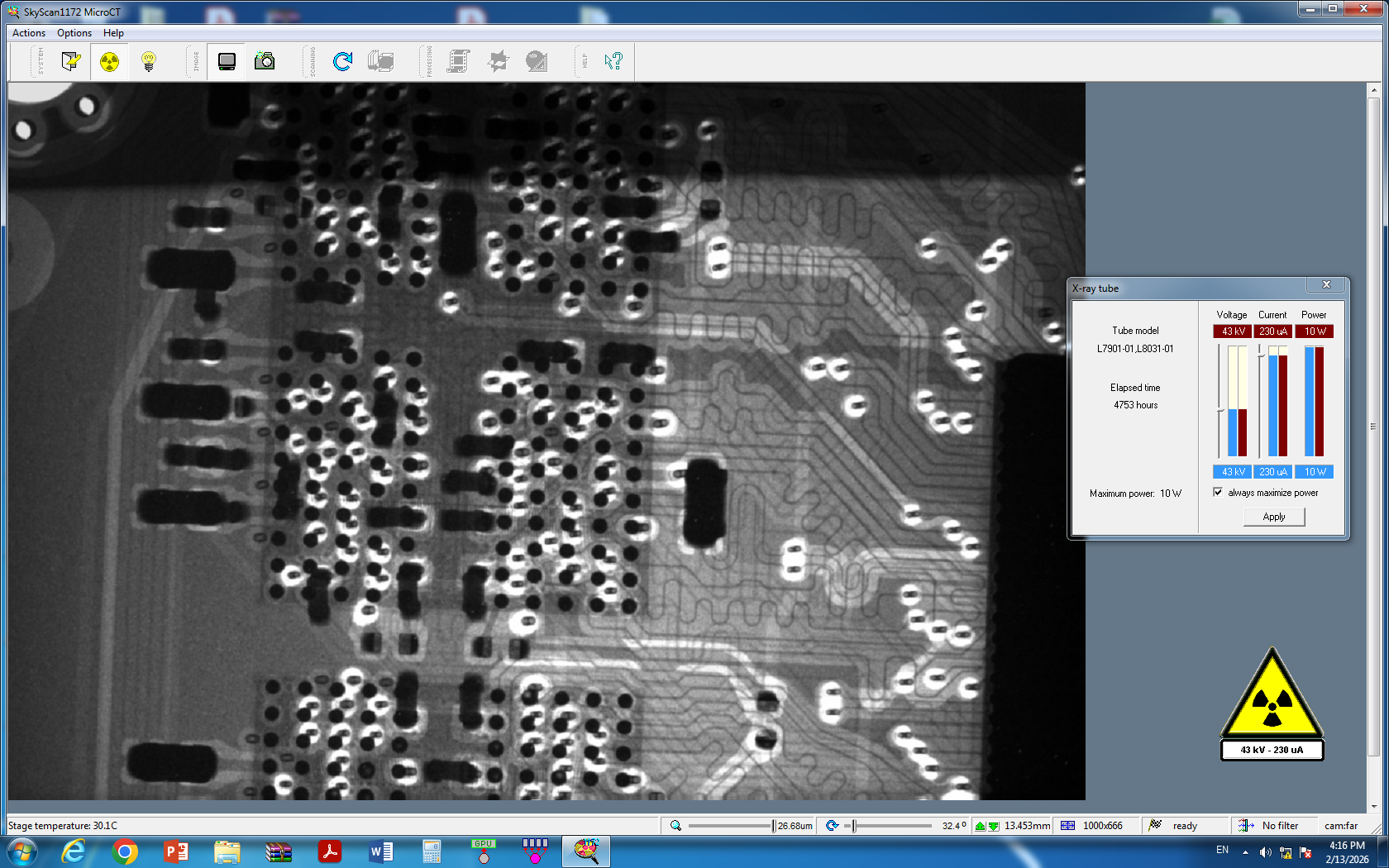Toggle the X-ray source radiation icon
1389x868 pixels.
pyautogui.click(x=109, y=61)
